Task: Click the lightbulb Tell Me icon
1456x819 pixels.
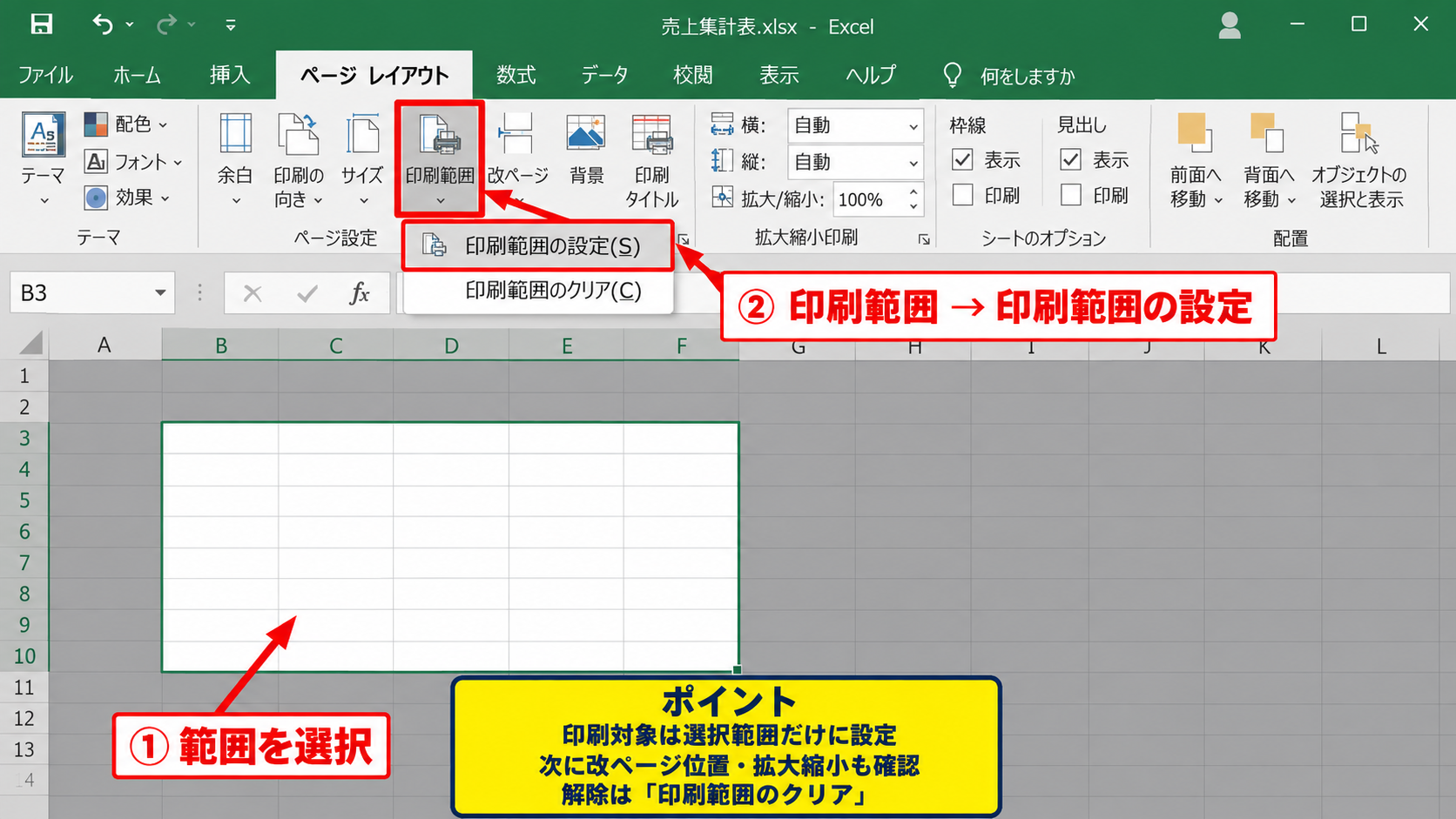Action: click(952, 76)
